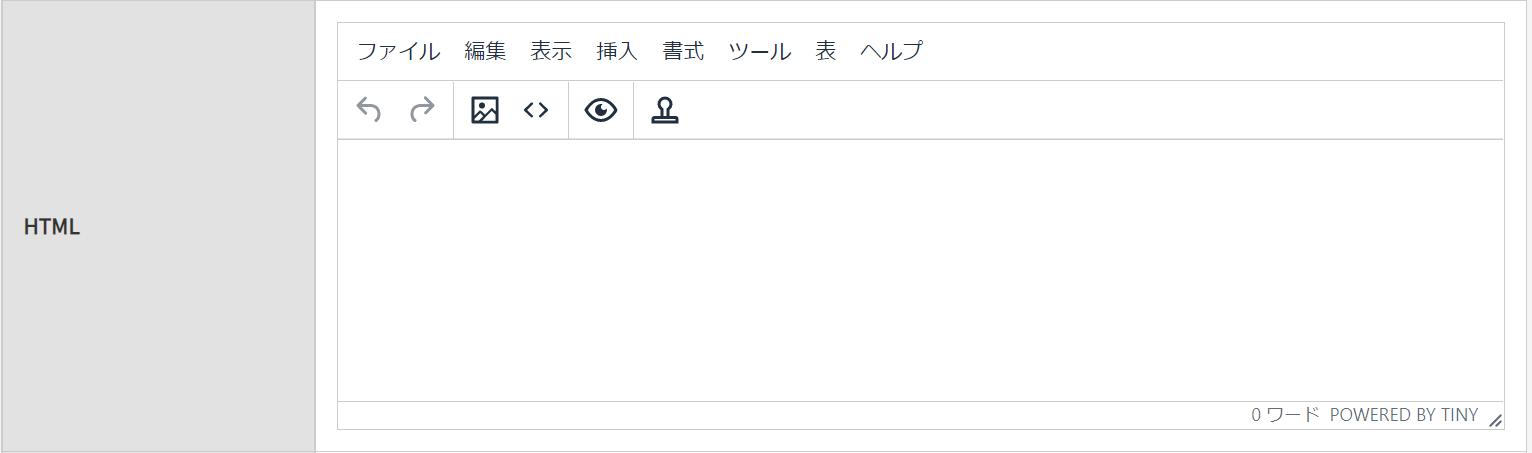The height and width of the screenshot is (453, 1532).
Task: Open the ツール menu
Action: click(x=760, y=51)
